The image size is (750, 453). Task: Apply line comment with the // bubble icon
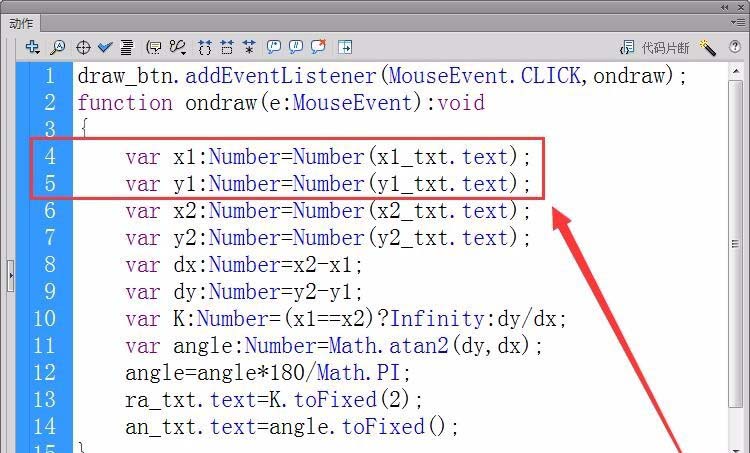pos(296,46)
